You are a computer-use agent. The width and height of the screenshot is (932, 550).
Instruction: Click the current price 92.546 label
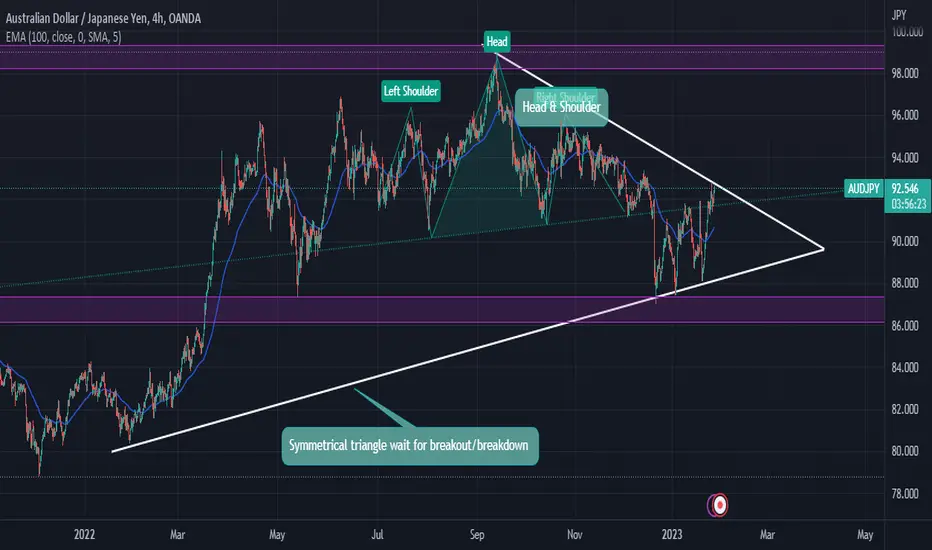[x=905, y=188]
